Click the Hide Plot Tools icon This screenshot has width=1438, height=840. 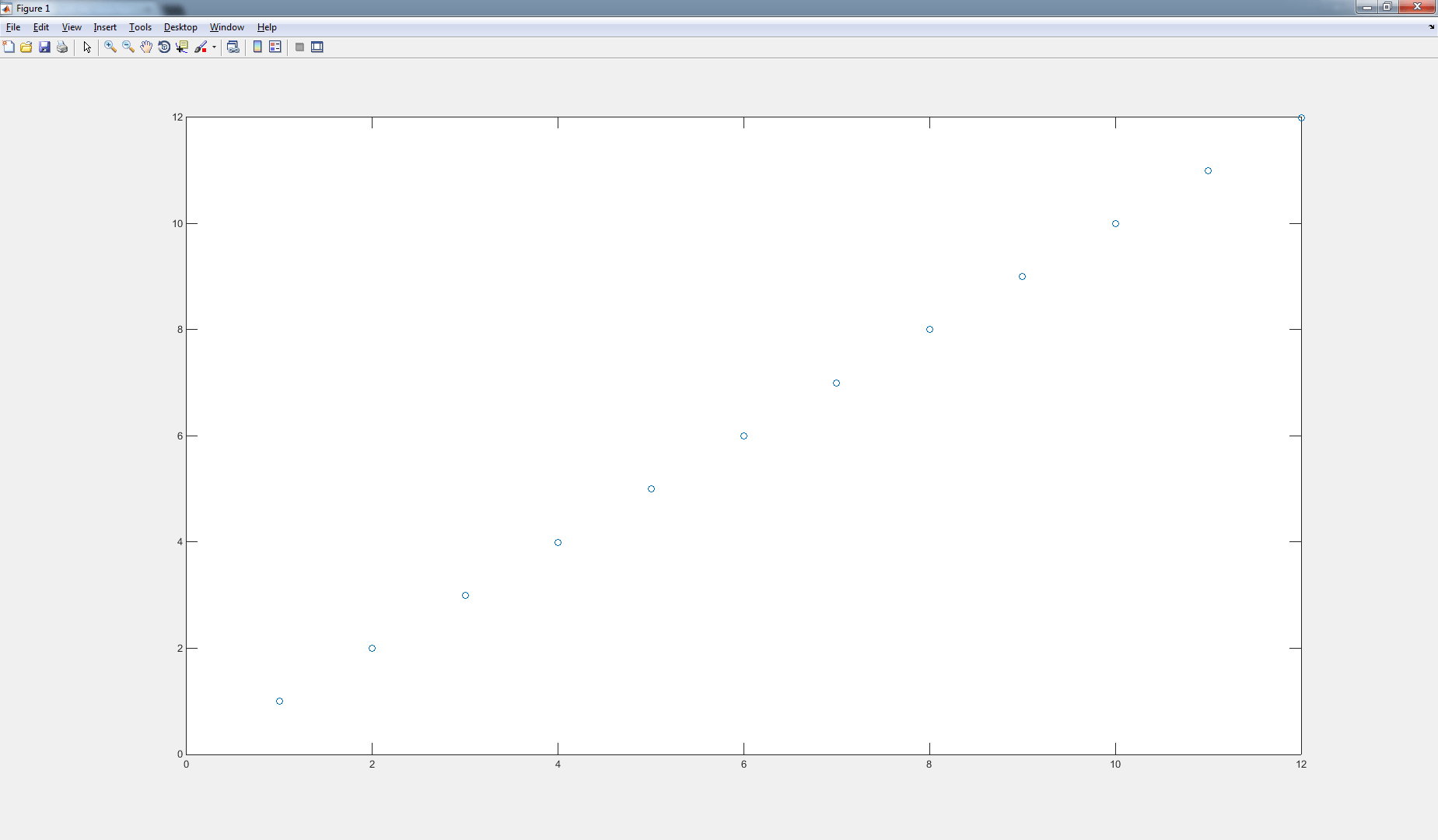tap(299, 47)
